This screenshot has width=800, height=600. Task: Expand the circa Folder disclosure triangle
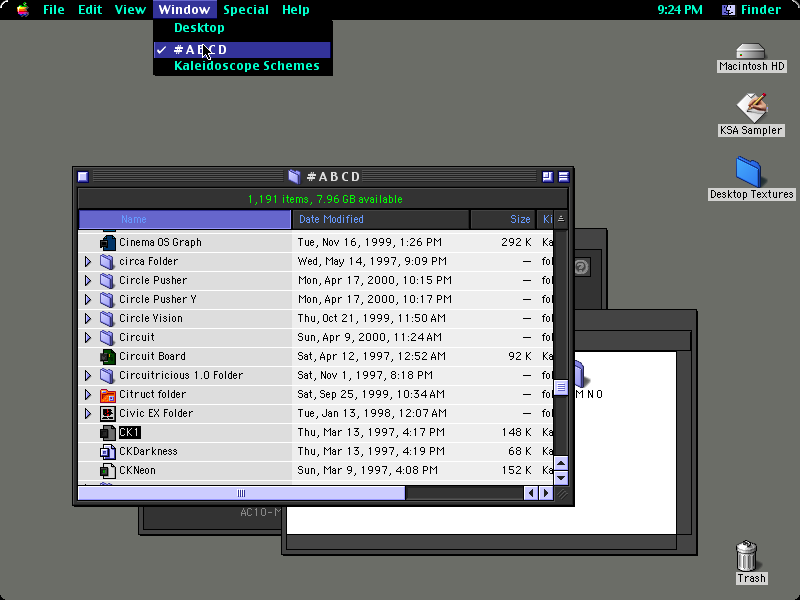click(x=88, y=261)
